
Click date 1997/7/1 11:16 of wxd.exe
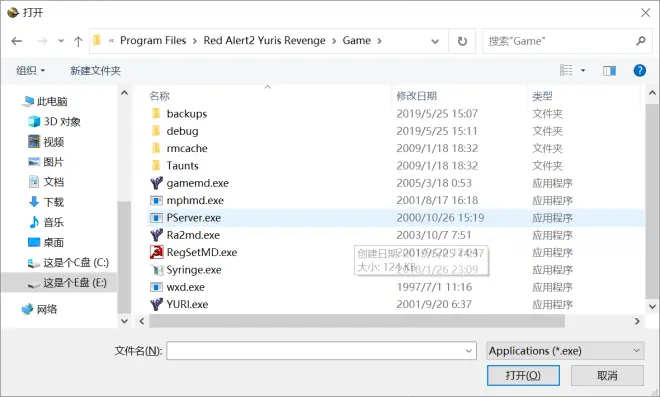pyautogui.click(x=434, y=287)
